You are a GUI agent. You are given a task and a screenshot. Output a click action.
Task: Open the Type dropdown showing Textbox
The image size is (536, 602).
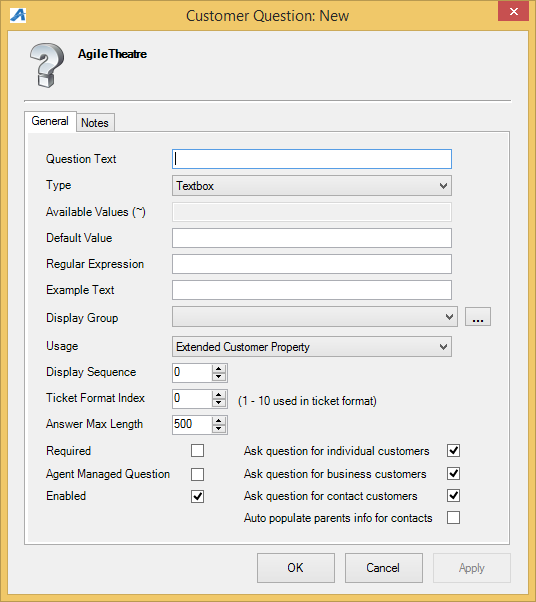point(312,186)
